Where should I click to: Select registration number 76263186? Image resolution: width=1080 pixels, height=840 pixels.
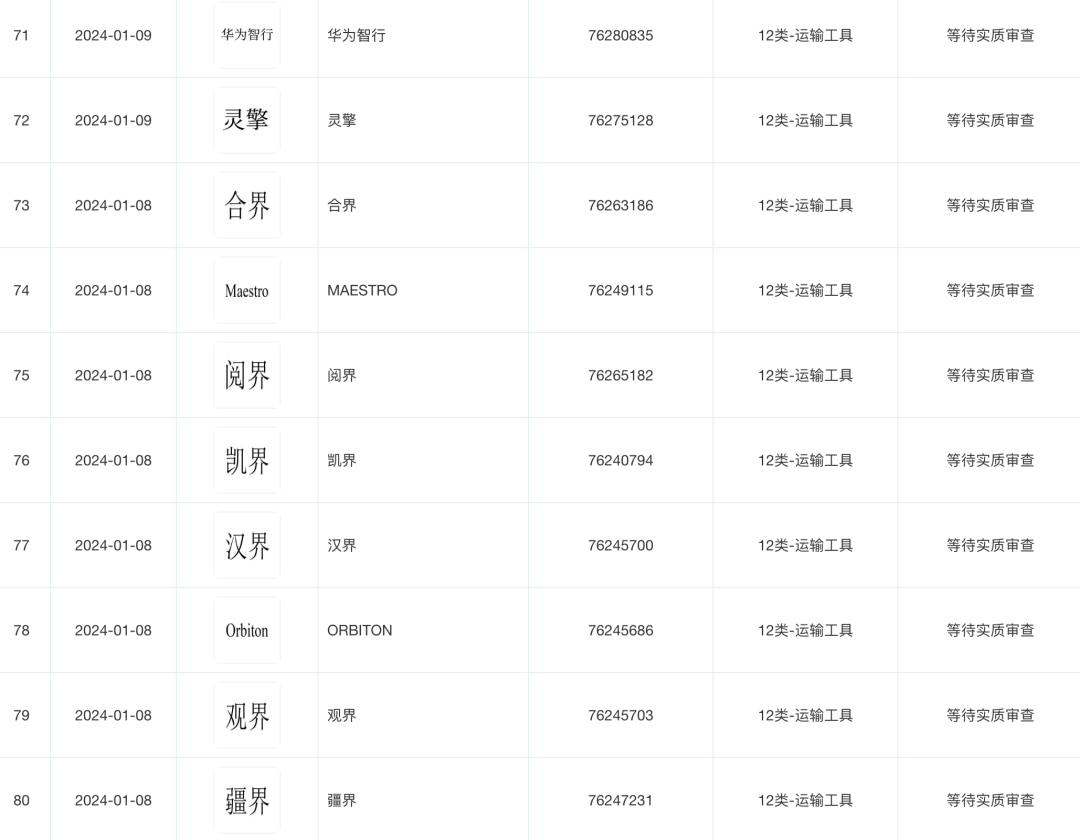point(620,205)
